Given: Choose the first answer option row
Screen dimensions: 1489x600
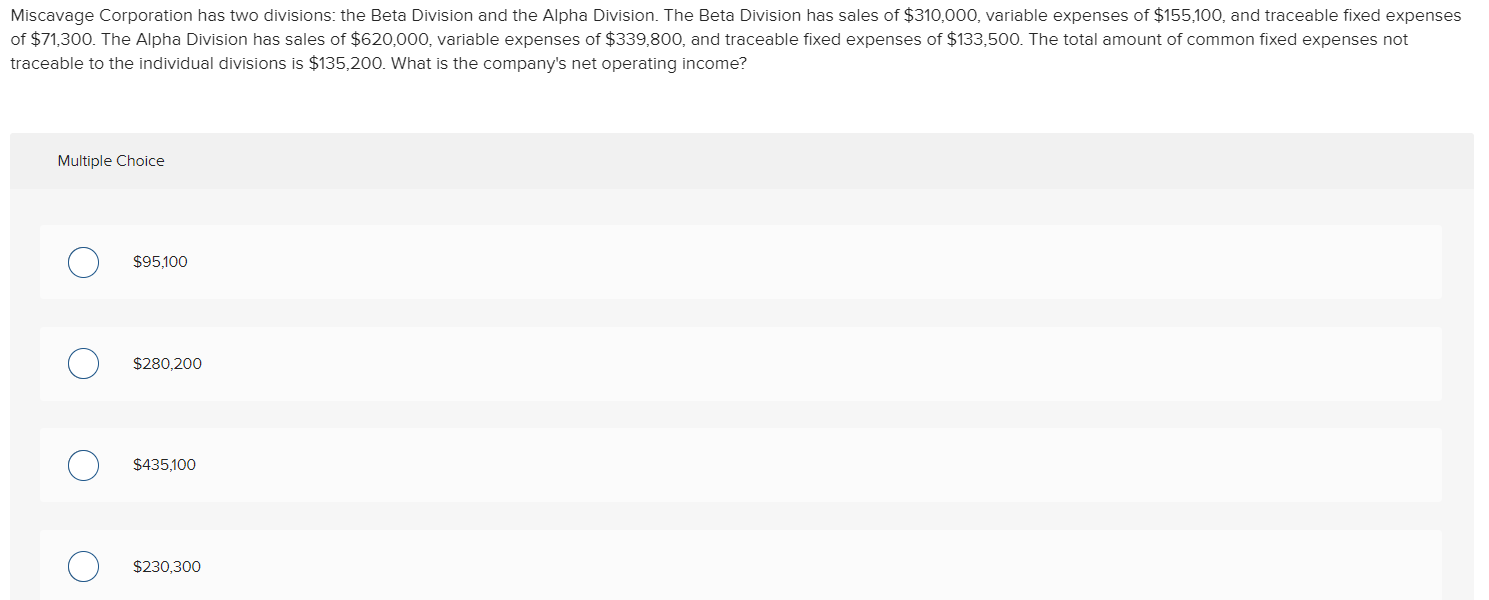Looking at the screenshot, I should coord(744,262).
